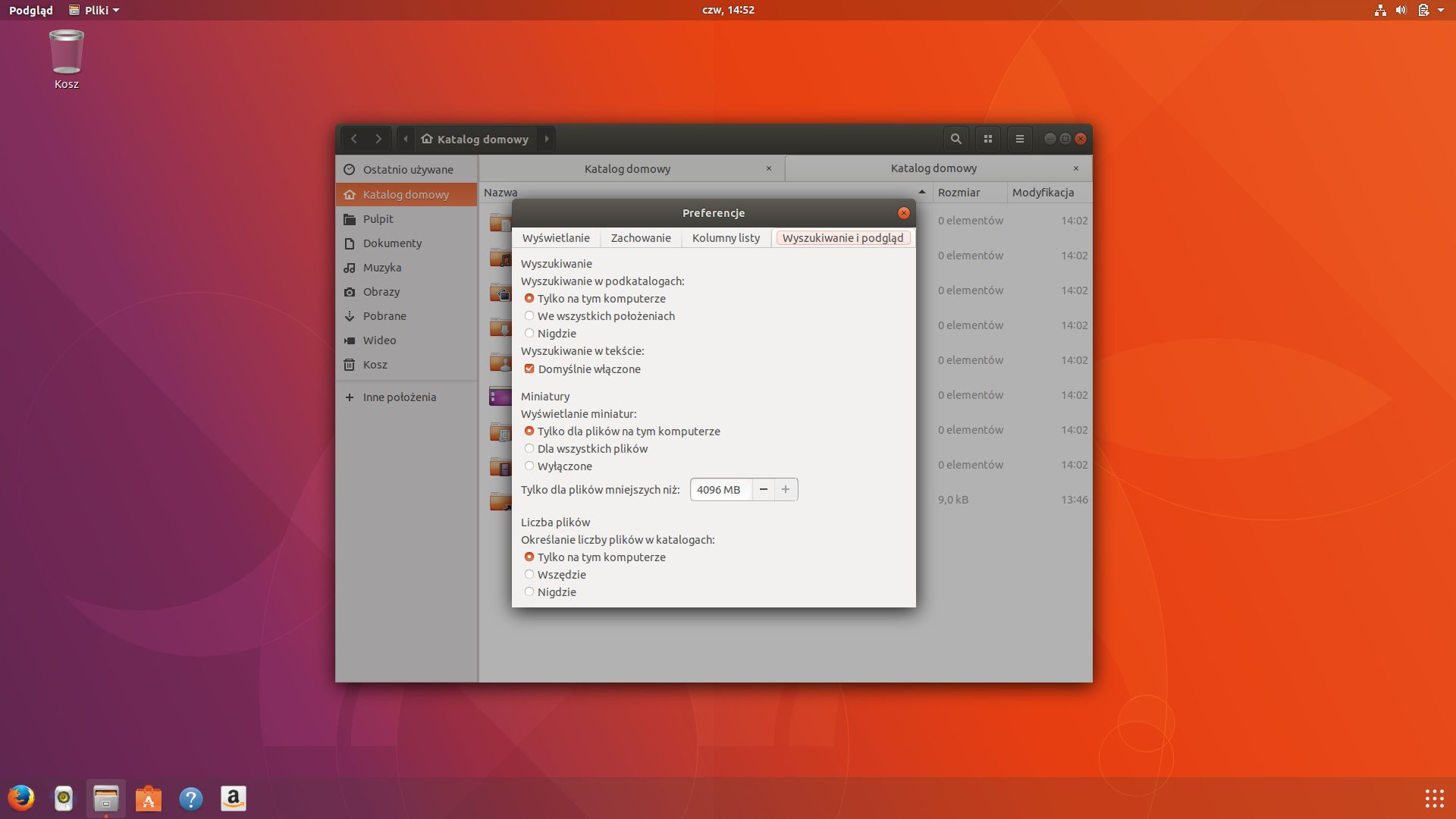Open Muzyka in the sidebar
This screenshot has height=819, width=1456.
point(381,268)
